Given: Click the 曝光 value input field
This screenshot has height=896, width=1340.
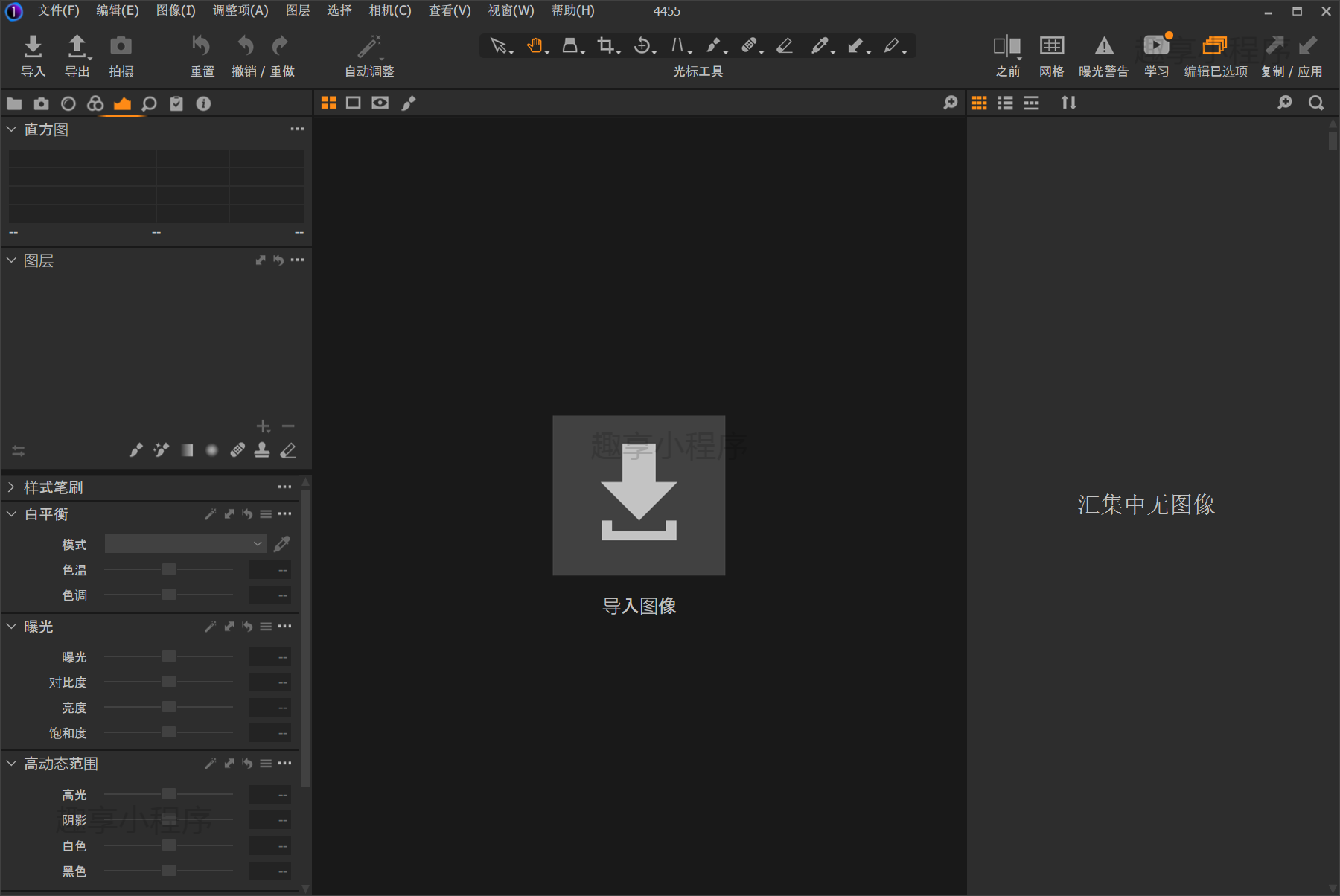Looking at the screenshot, I should click(x=270, y=656).
